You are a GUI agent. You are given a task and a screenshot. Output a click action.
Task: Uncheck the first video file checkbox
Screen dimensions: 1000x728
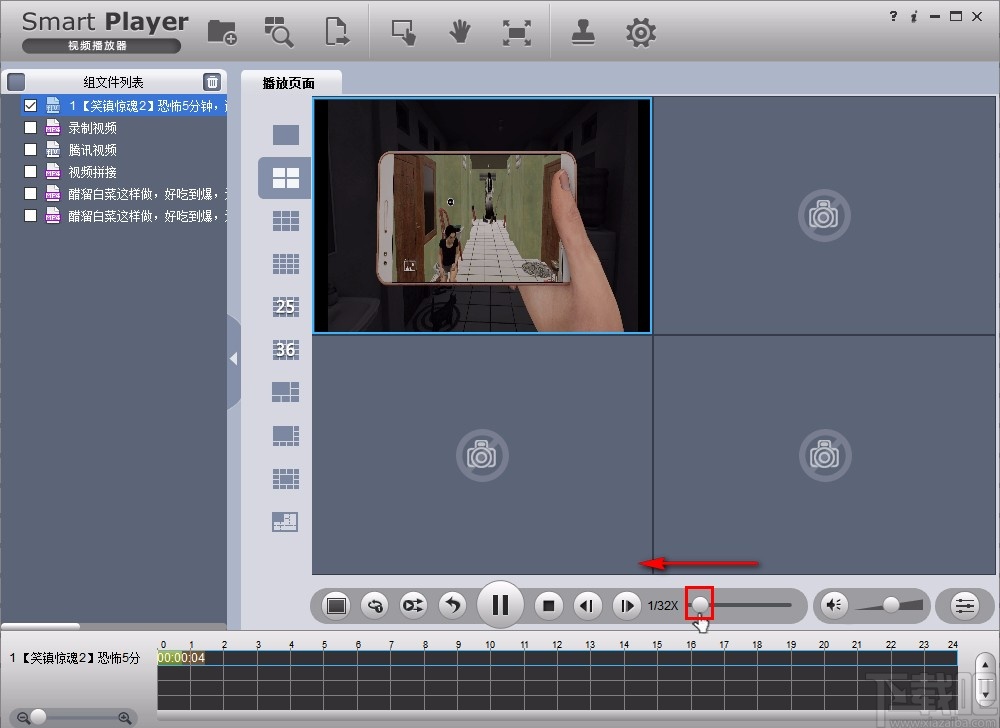(x=30, y=105)
